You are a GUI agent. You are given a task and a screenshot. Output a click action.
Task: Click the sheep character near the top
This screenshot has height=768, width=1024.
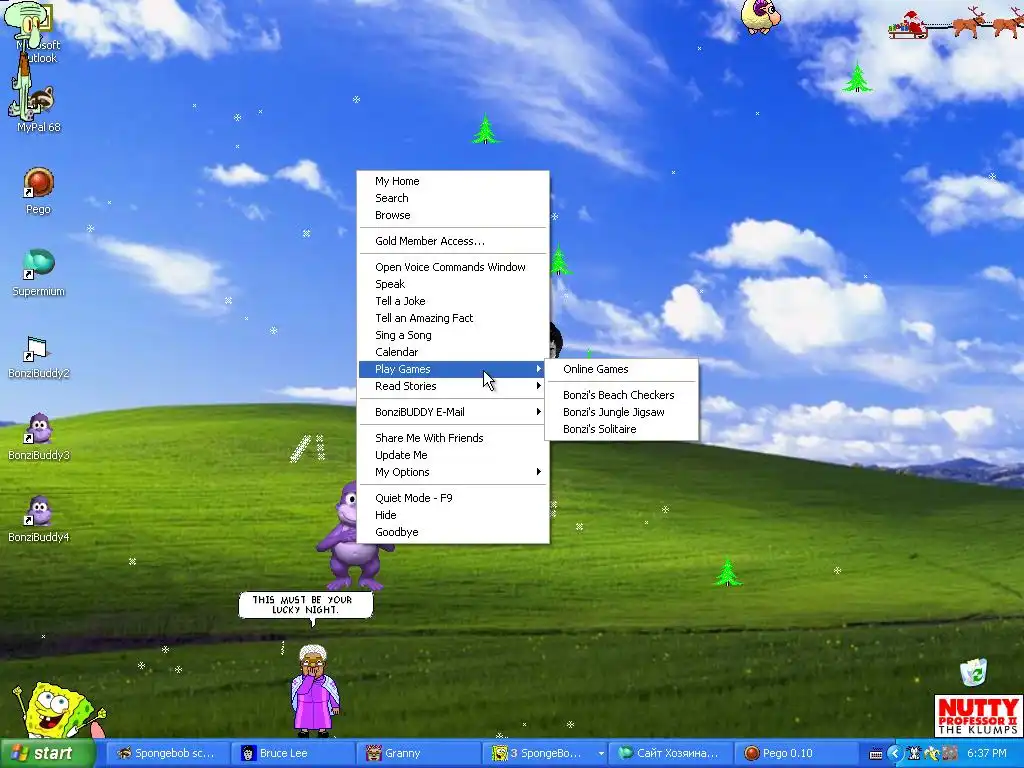click(761, 16)
